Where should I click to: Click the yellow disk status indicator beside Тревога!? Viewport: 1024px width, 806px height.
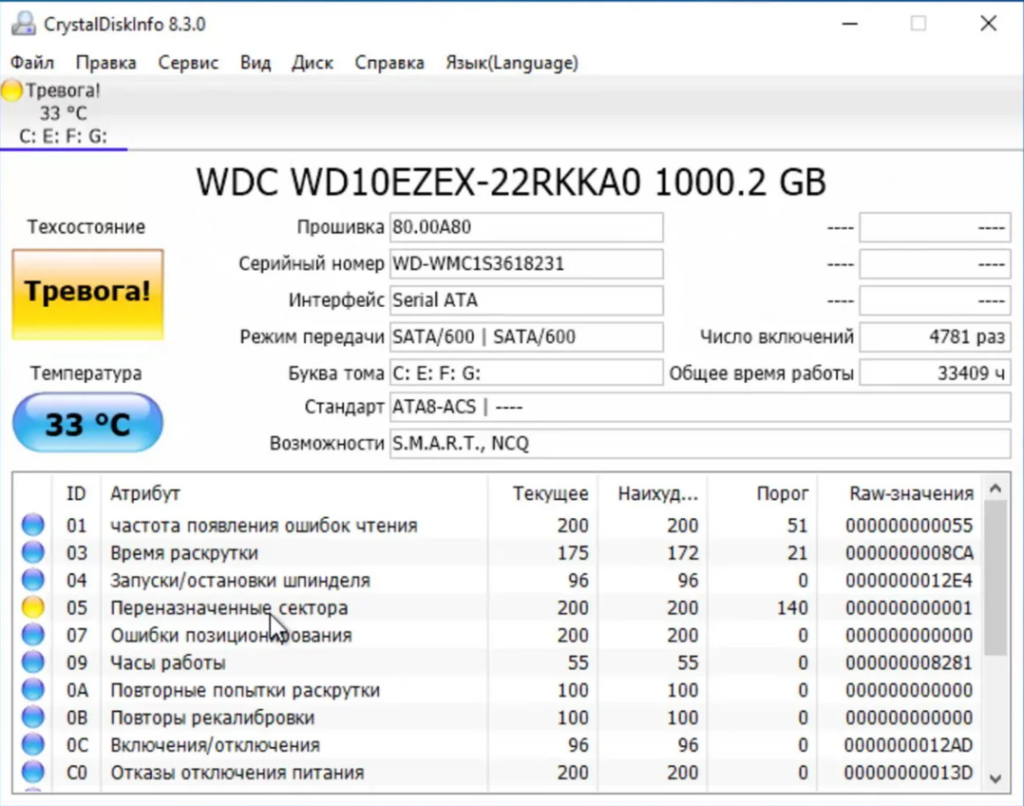pyautogui.click(x=11, y=91)
